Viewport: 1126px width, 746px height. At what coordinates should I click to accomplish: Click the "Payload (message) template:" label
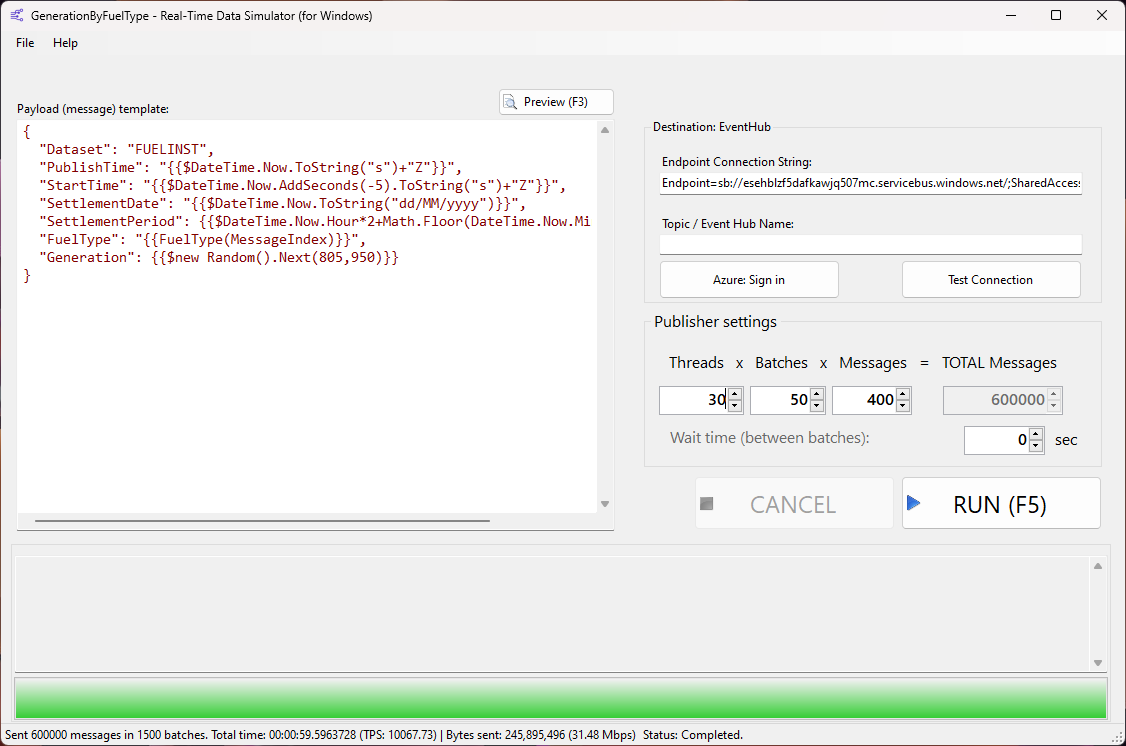[93, 109]
